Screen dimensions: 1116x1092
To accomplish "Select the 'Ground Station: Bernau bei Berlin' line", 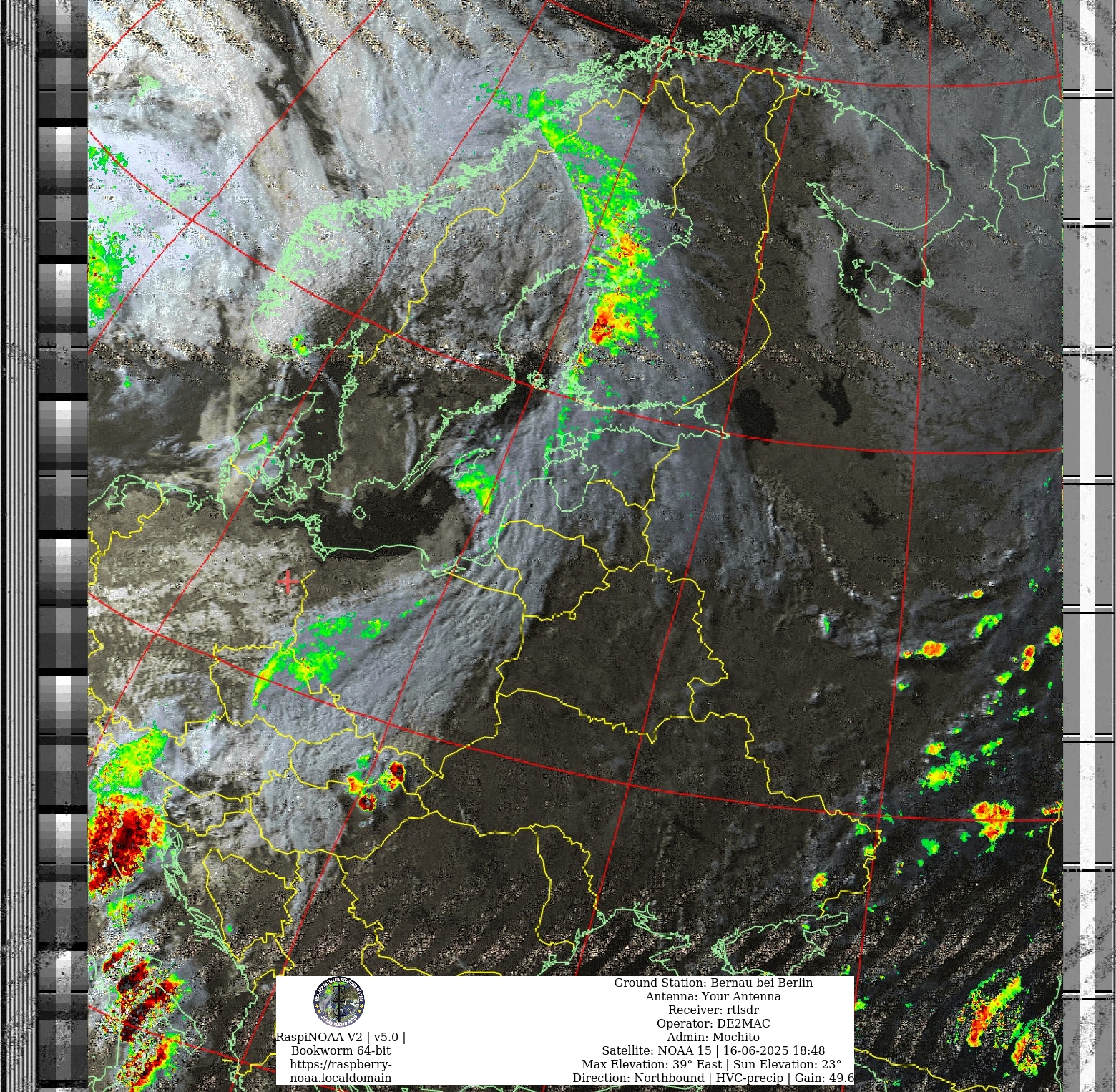I will pyautogui.click(x=713, y=983).
